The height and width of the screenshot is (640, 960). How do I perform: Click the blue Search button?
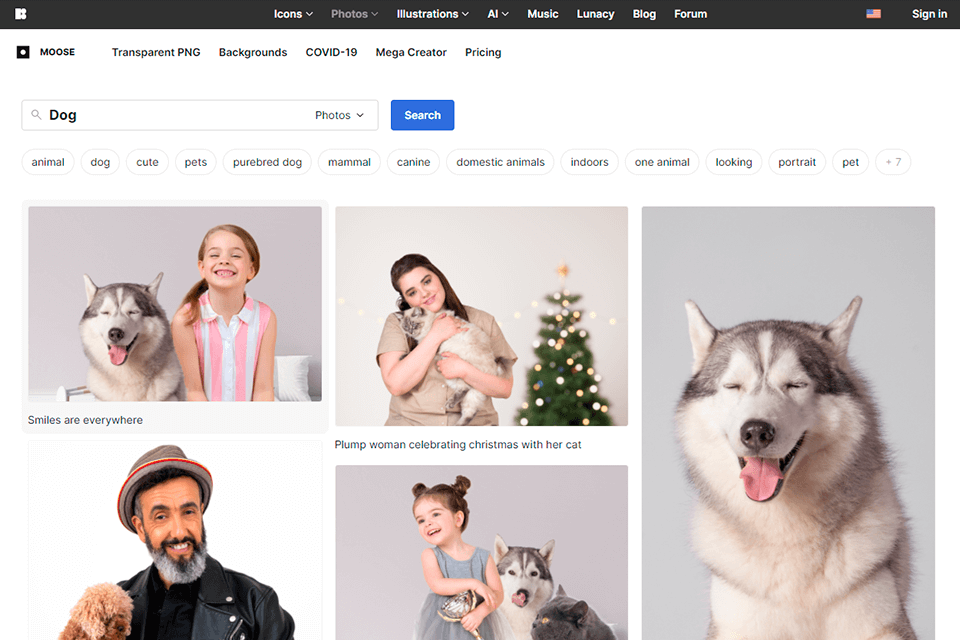(422, 115)
